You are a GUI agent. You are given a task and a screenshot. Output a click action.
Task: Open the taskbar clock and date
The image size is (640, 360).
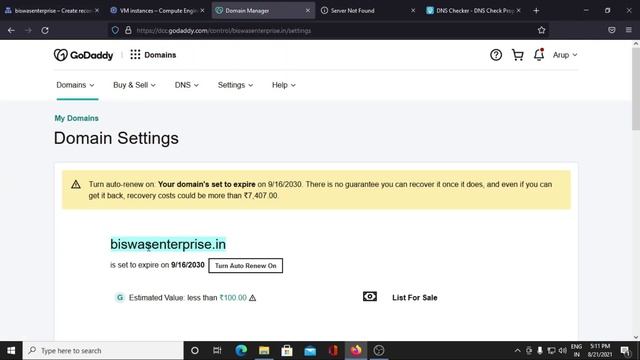(600, 351)
